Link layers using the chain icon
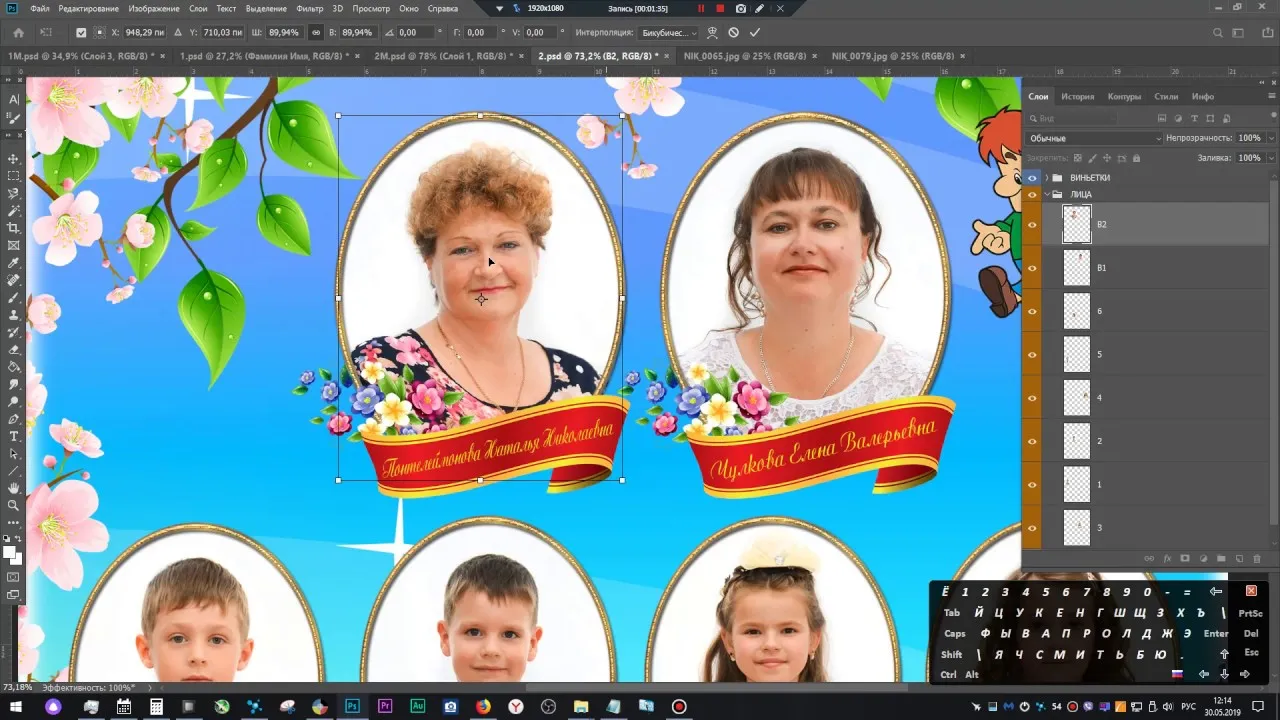Image resolution: width=1280 pixels, height=720 pixels. click(1148, 558)
